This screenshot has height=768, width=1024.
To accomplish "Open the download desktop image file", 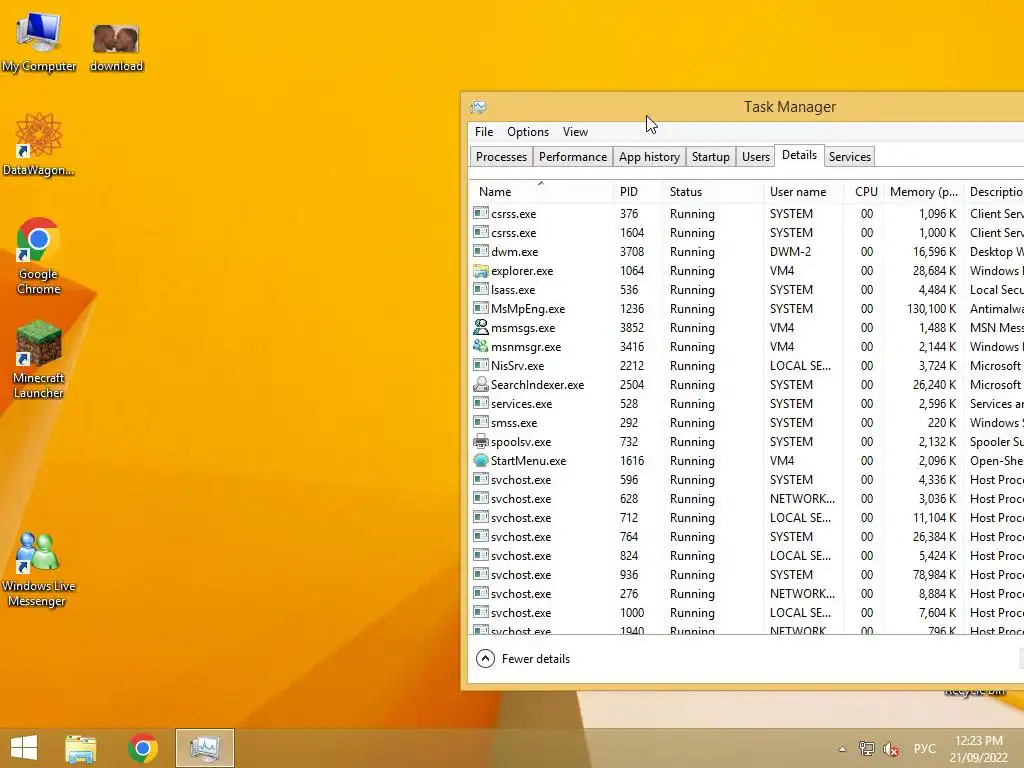I will coord(116,47).
